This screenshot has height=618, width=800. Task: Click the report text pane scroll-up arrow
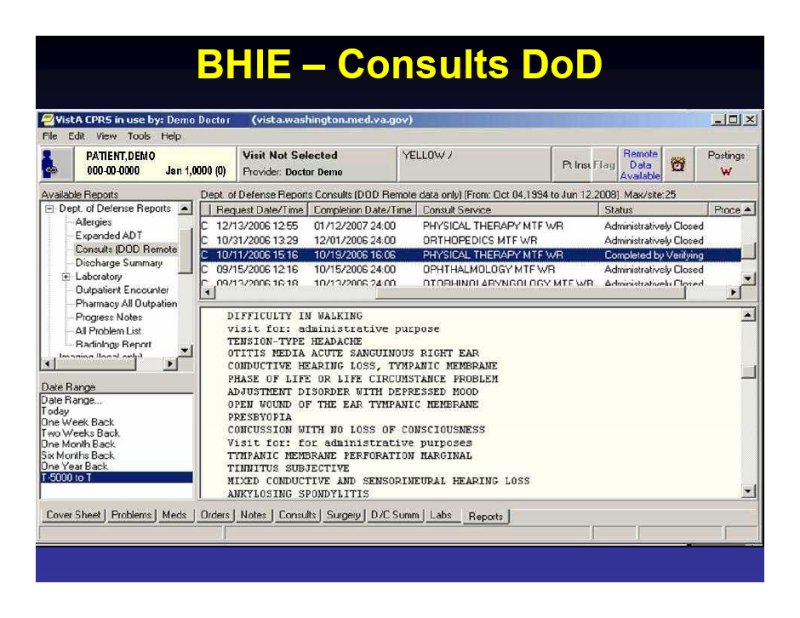(747, 315)
